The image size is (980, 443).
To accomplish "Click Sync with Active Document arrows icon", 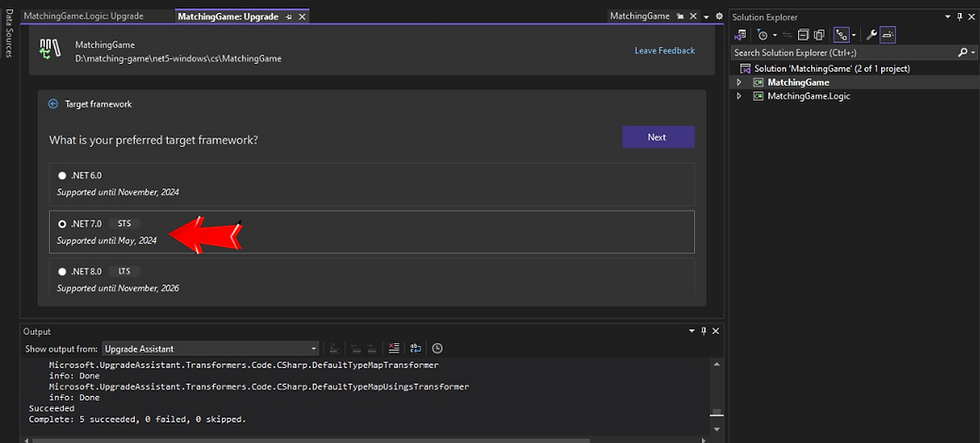I will pyautogui.click(x=787, y=35).
